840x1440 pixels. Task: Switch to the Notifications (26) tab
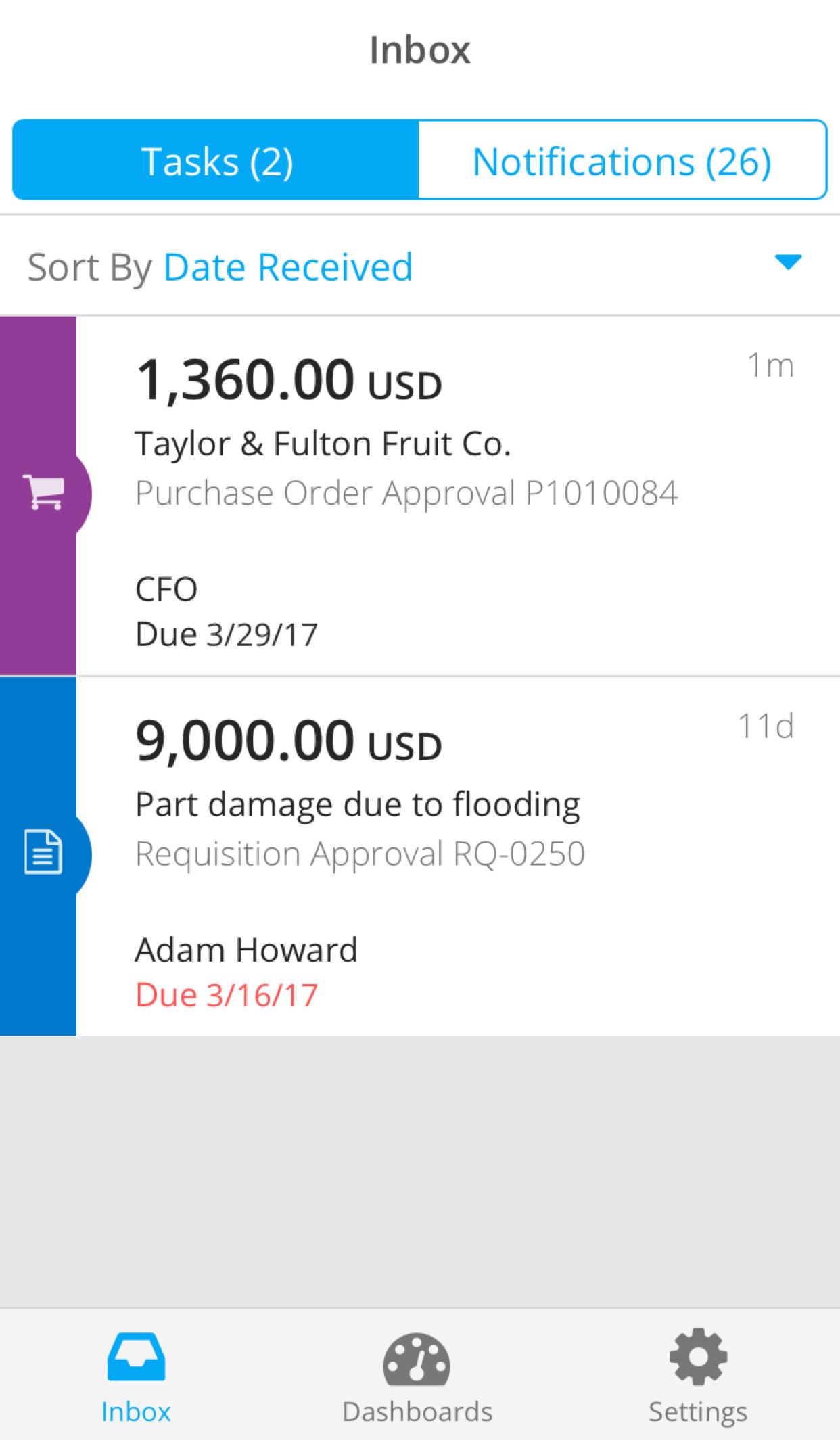pos(622,160)
